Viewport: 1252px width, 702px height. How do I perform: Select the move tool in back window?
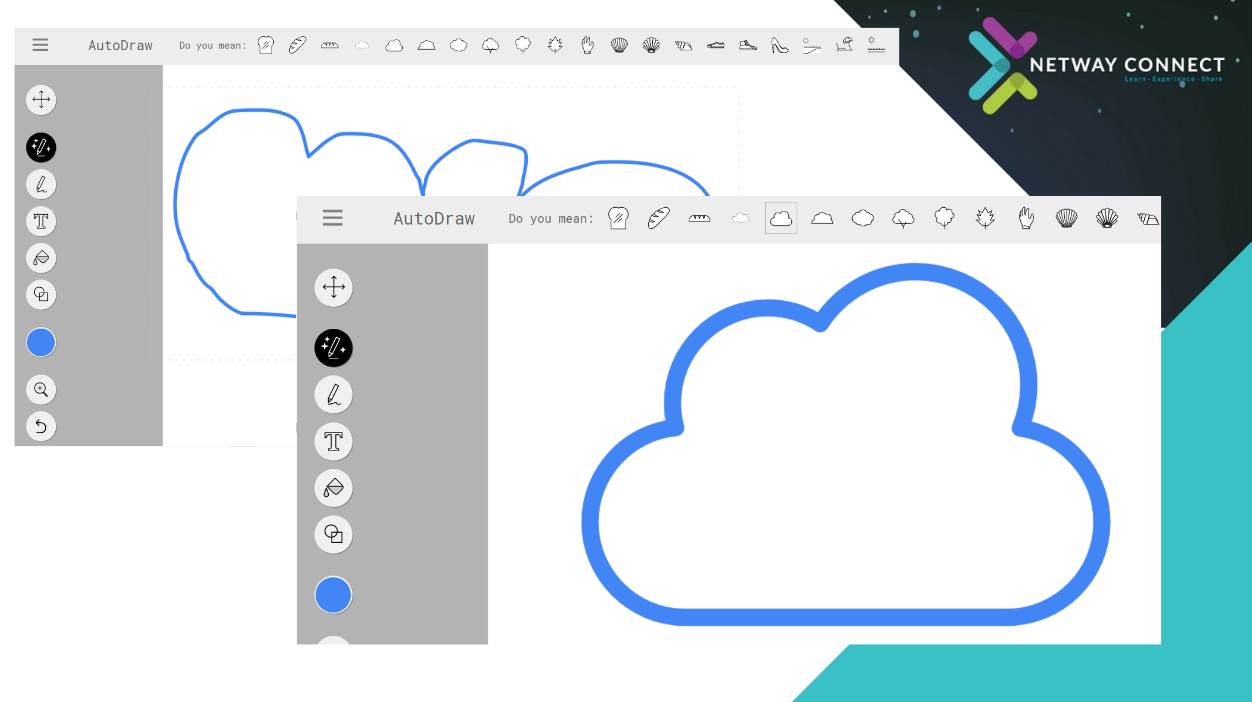41,100
